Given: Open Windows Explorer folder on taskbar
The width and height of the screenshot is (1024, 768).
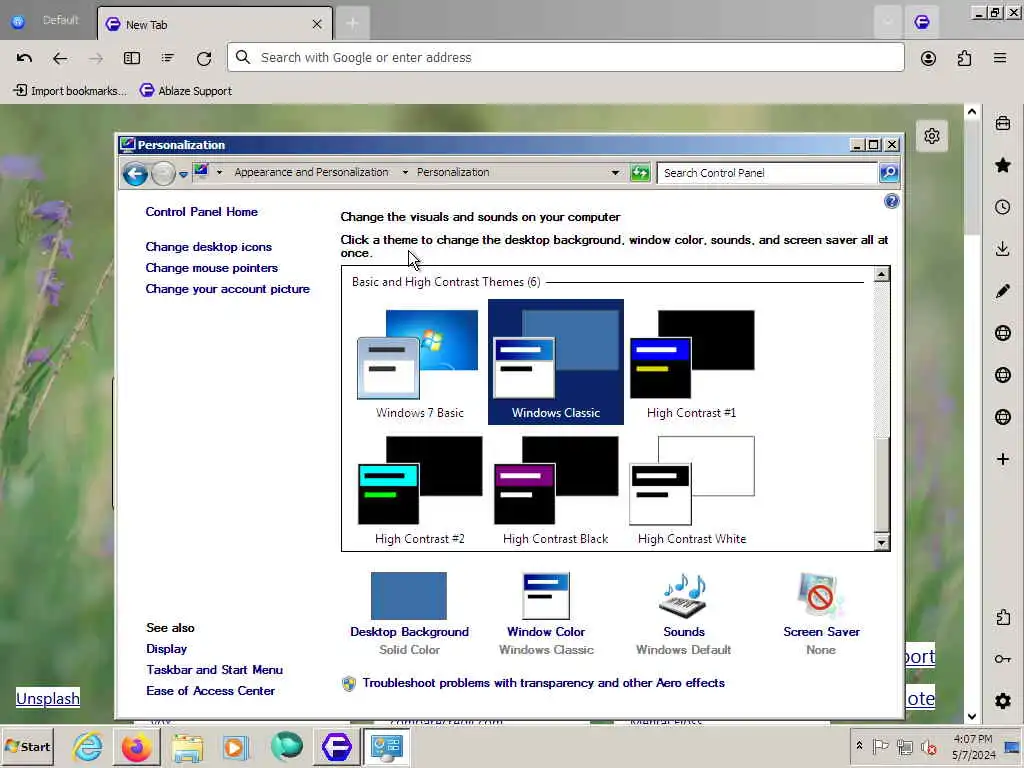Looking at the screenshot, I should (187, 747).
